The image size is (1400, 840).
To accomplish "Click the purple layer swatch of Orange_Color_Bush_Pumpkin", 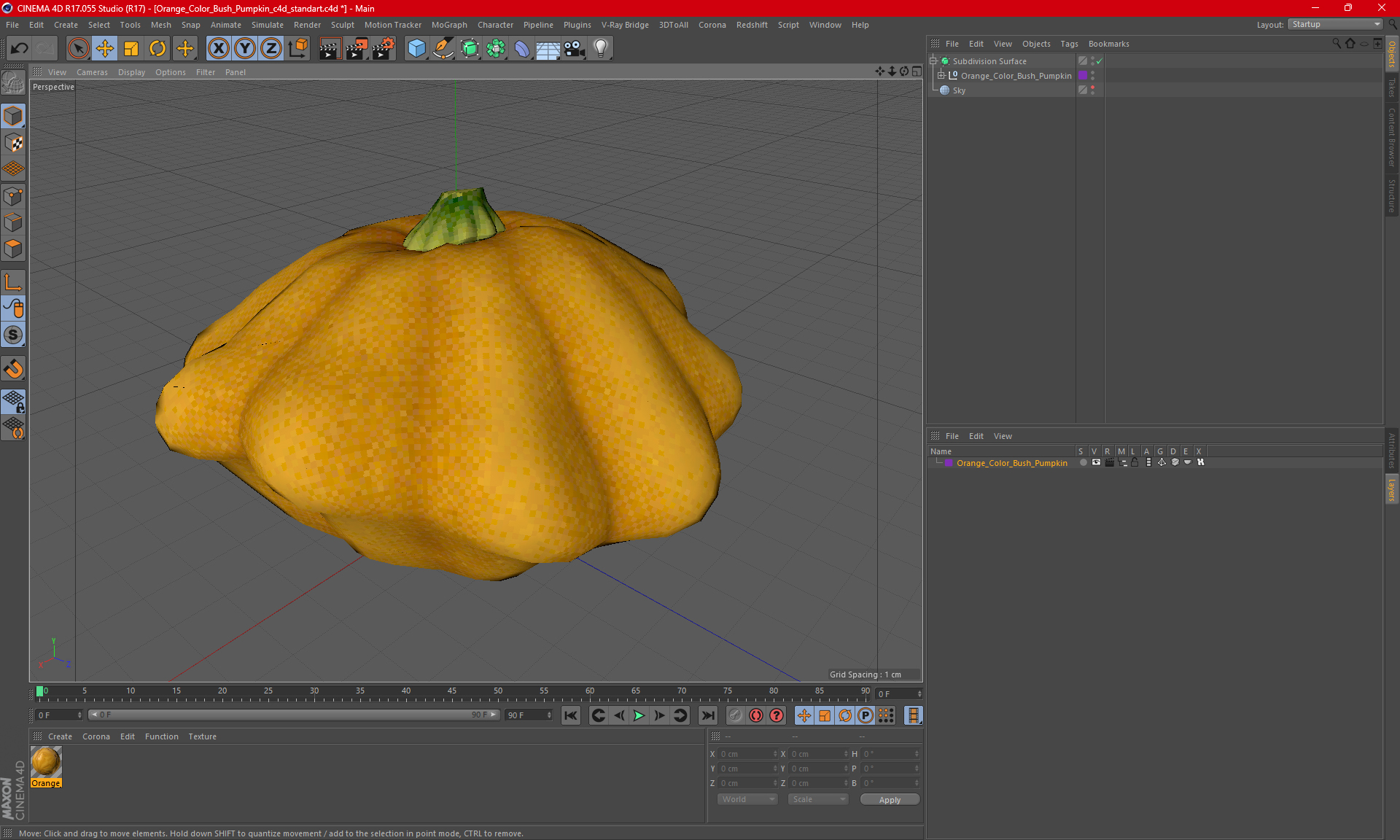I will [x=1083, y=76].
